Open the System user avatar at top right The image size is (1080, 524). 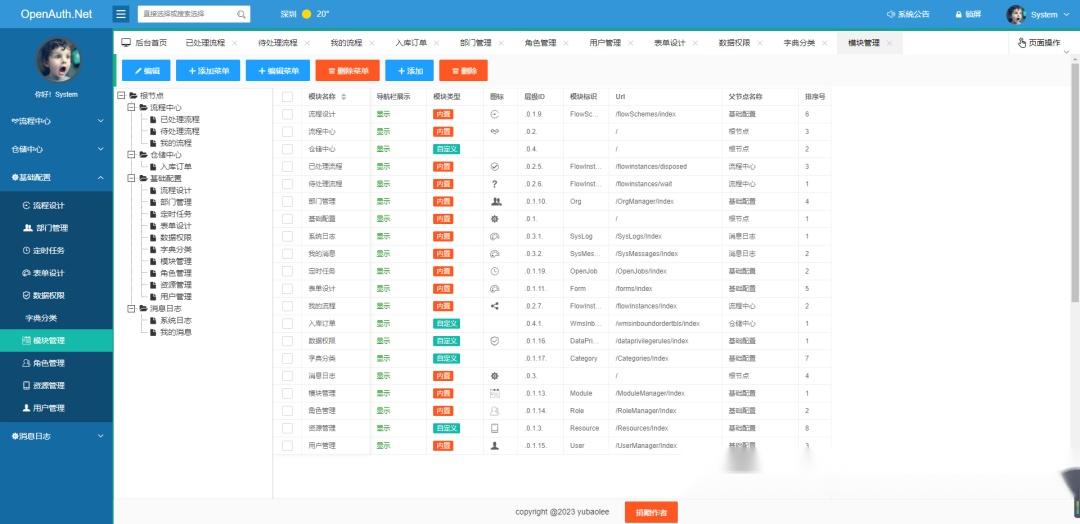click(1016, 14)
